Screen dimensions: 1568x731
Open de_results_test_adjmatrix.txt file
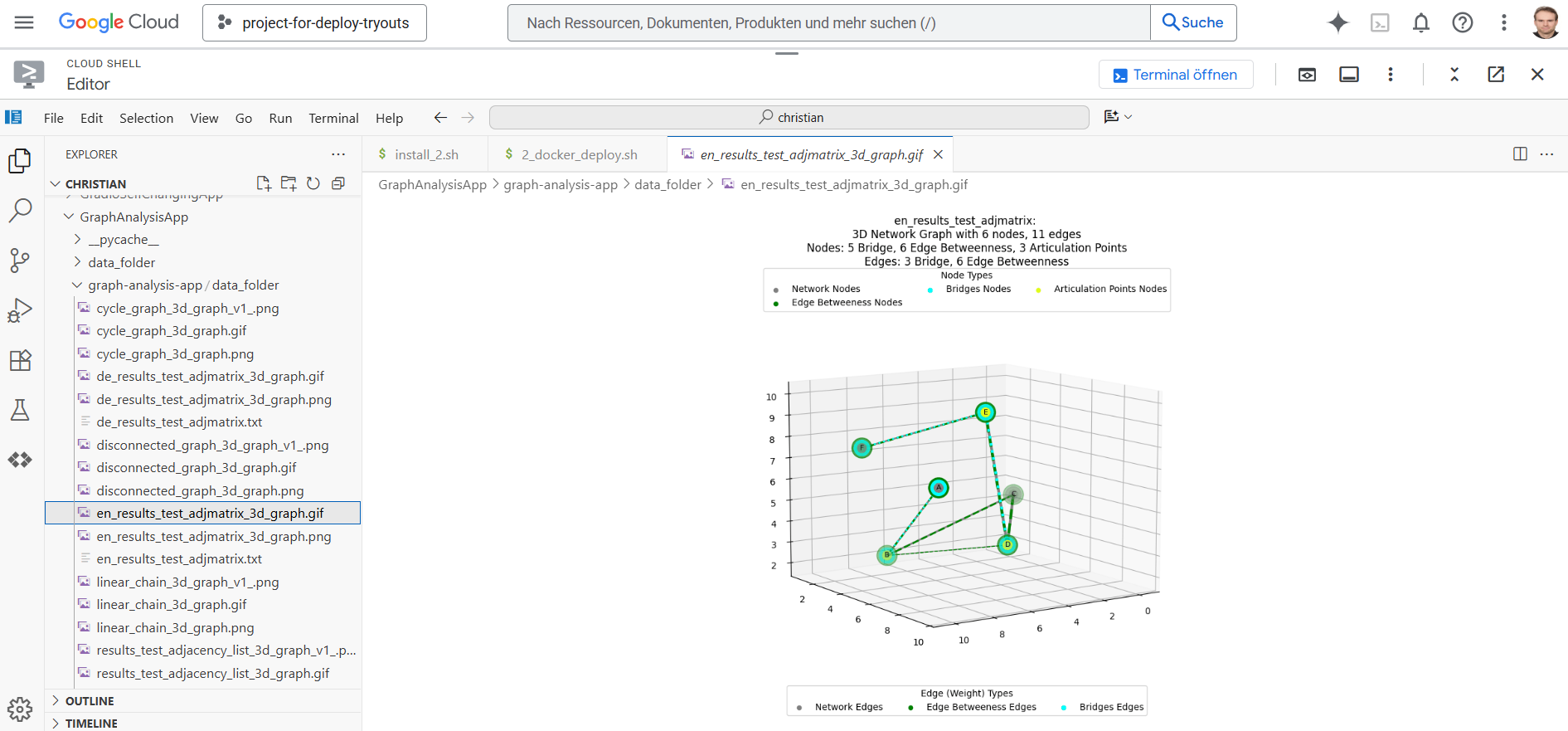point(179,422)
